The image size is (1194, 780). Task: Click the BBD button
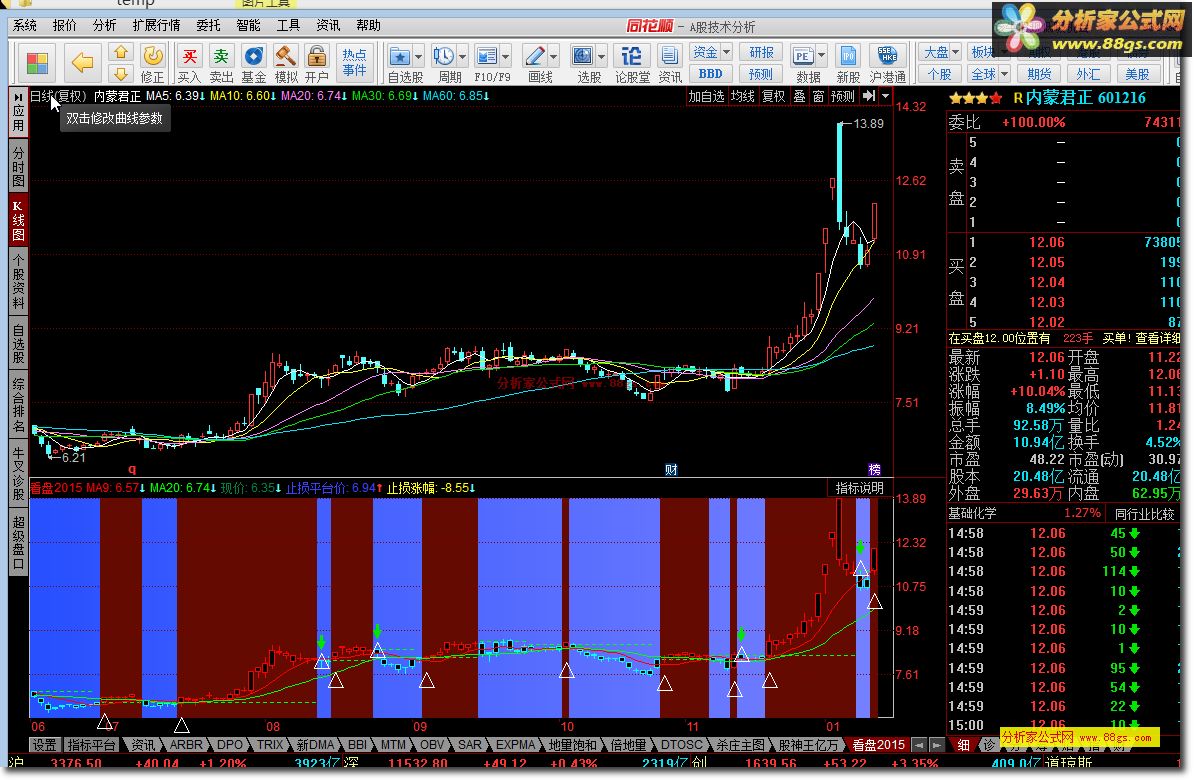pyautogui.click(x=710, y=74)
